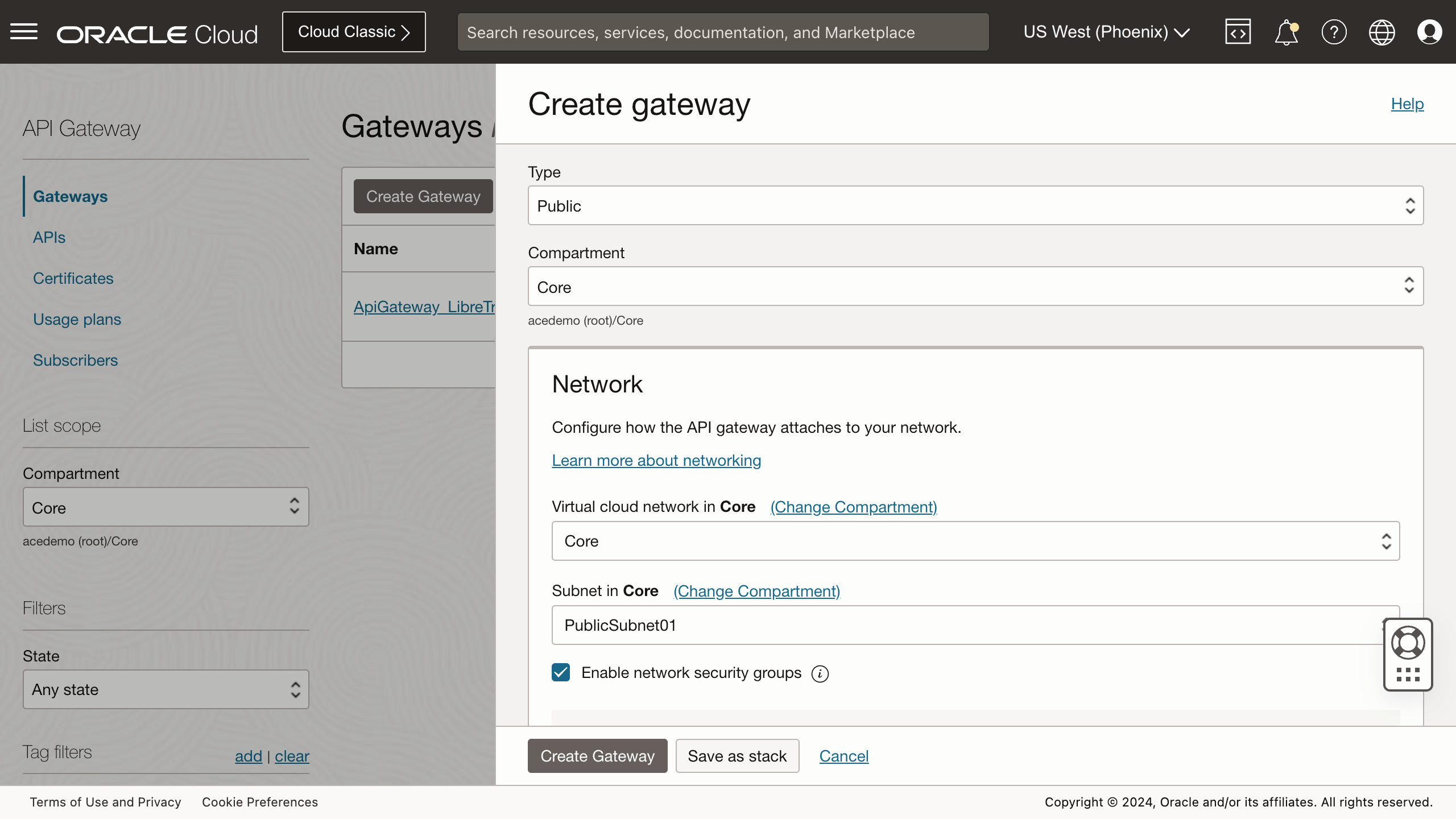Open the Virtual cloud network dropdown
This screenshot has width=1456, height=819.
(x=975, y=541)
